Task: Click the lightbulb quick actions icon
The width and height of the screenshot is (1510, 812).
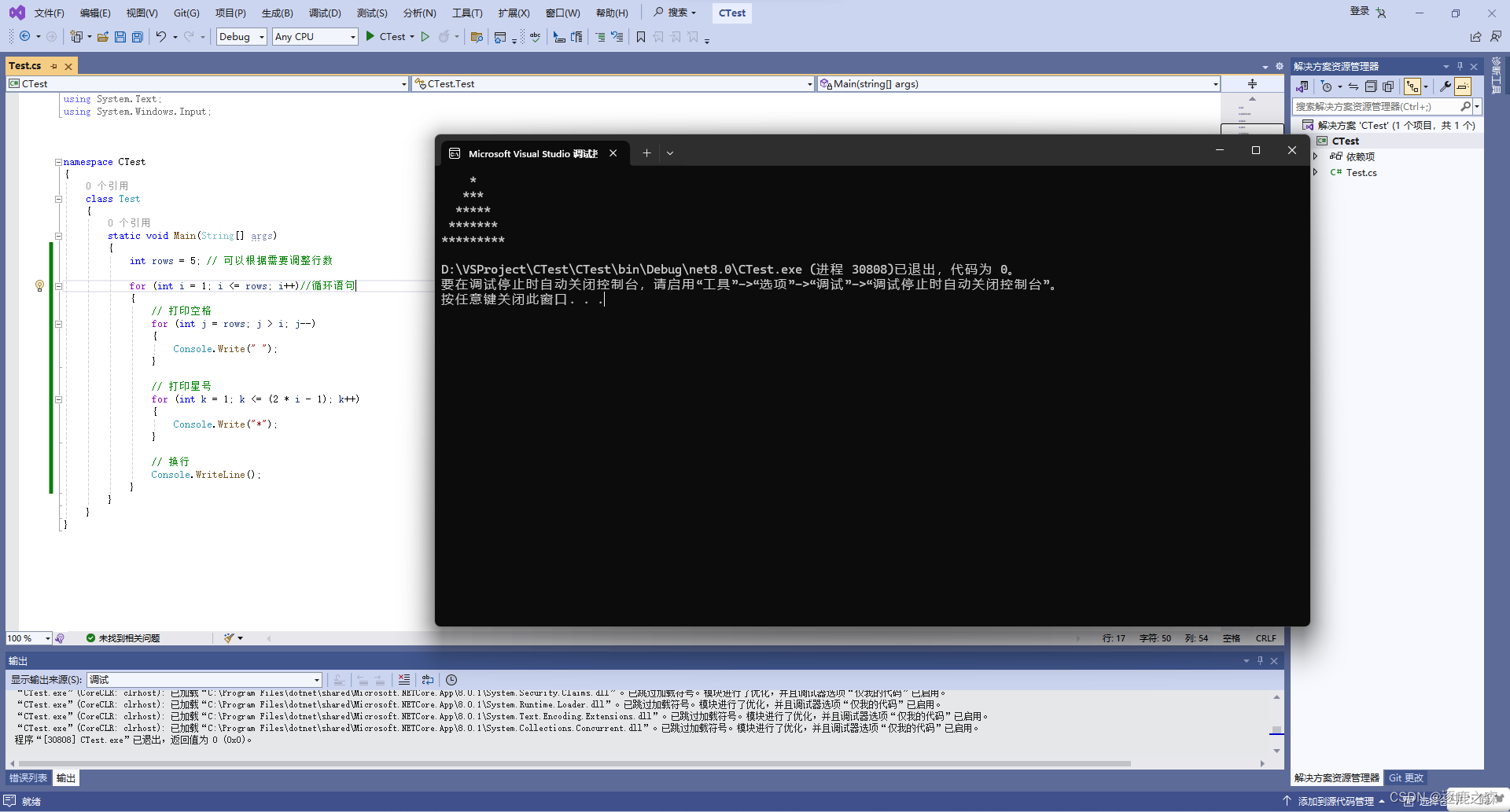Action: click(x=39, y=286)
